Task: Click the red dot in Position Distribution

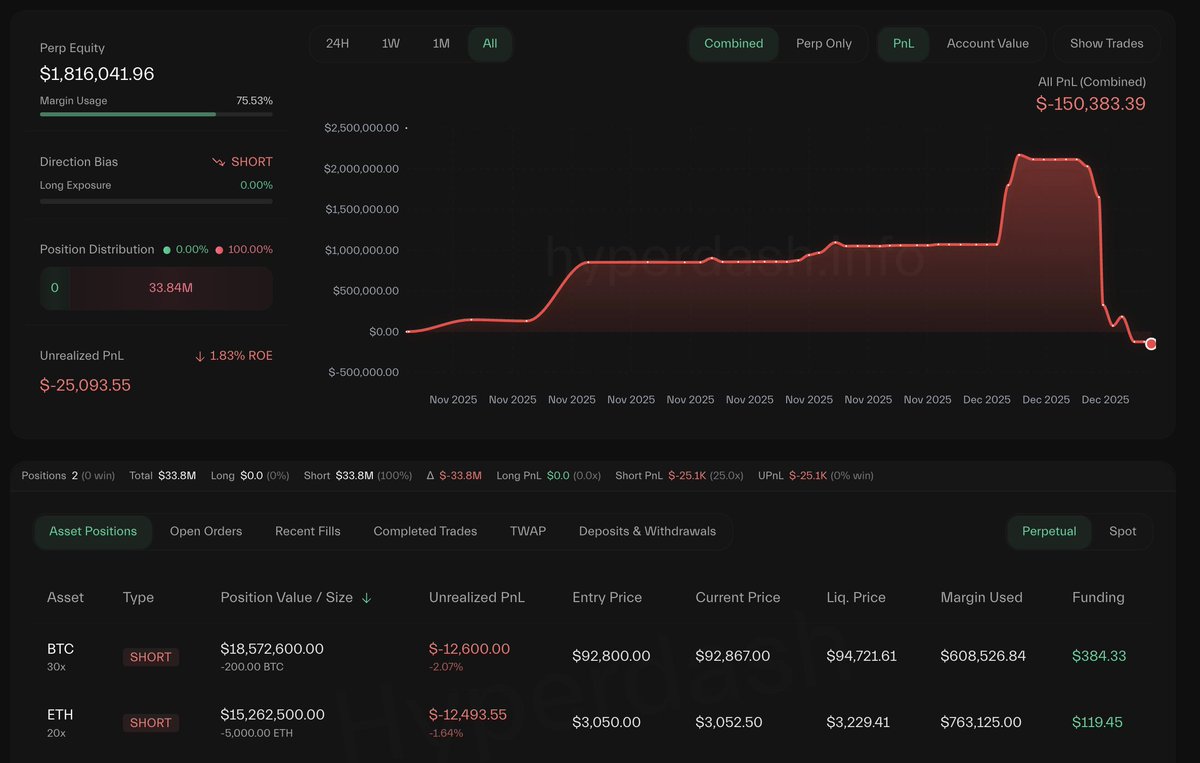Action: coord(219,250)
